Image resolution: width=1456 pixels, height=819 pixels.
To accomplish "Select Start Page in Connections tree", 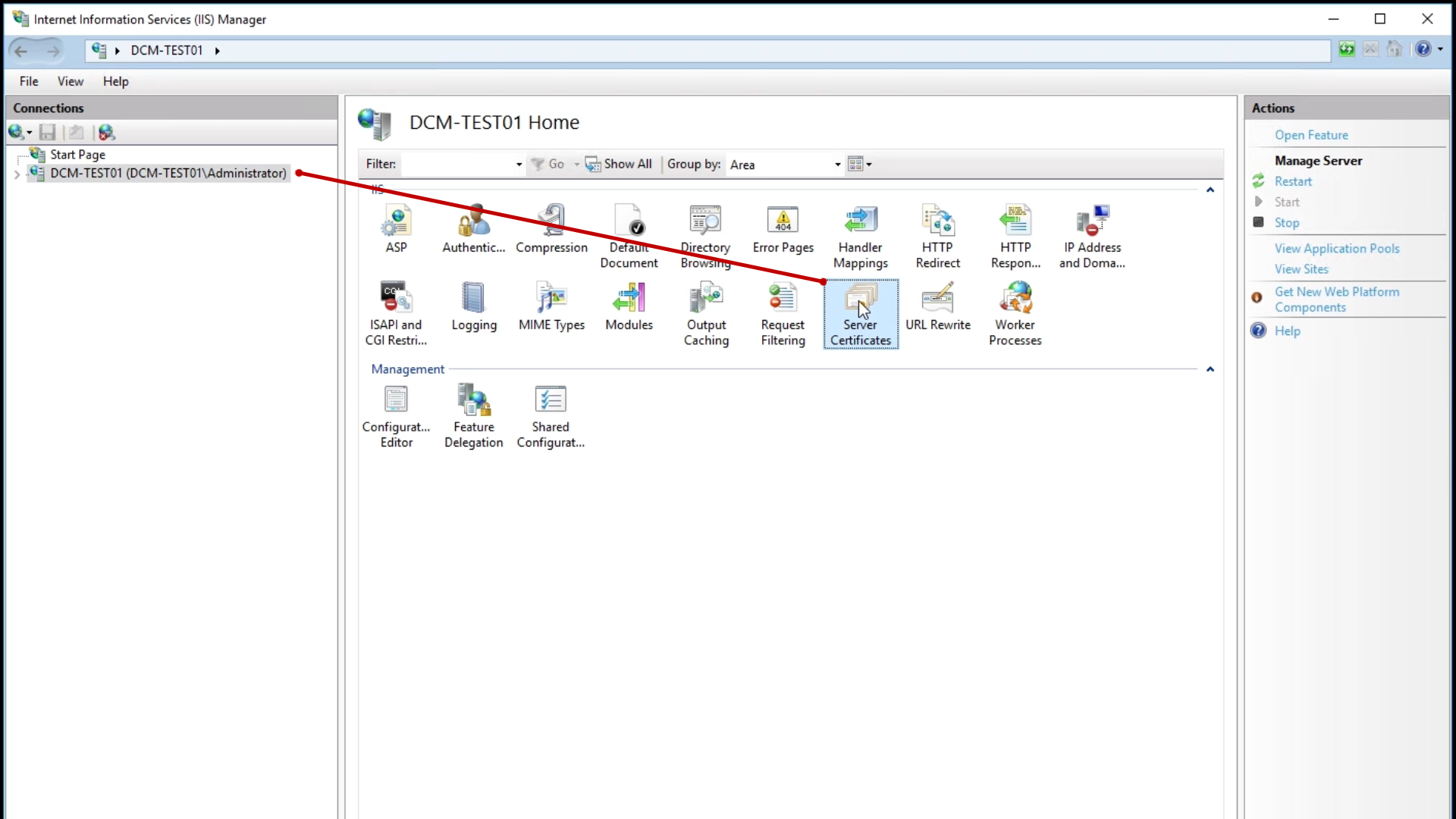I will coord(77,155).
